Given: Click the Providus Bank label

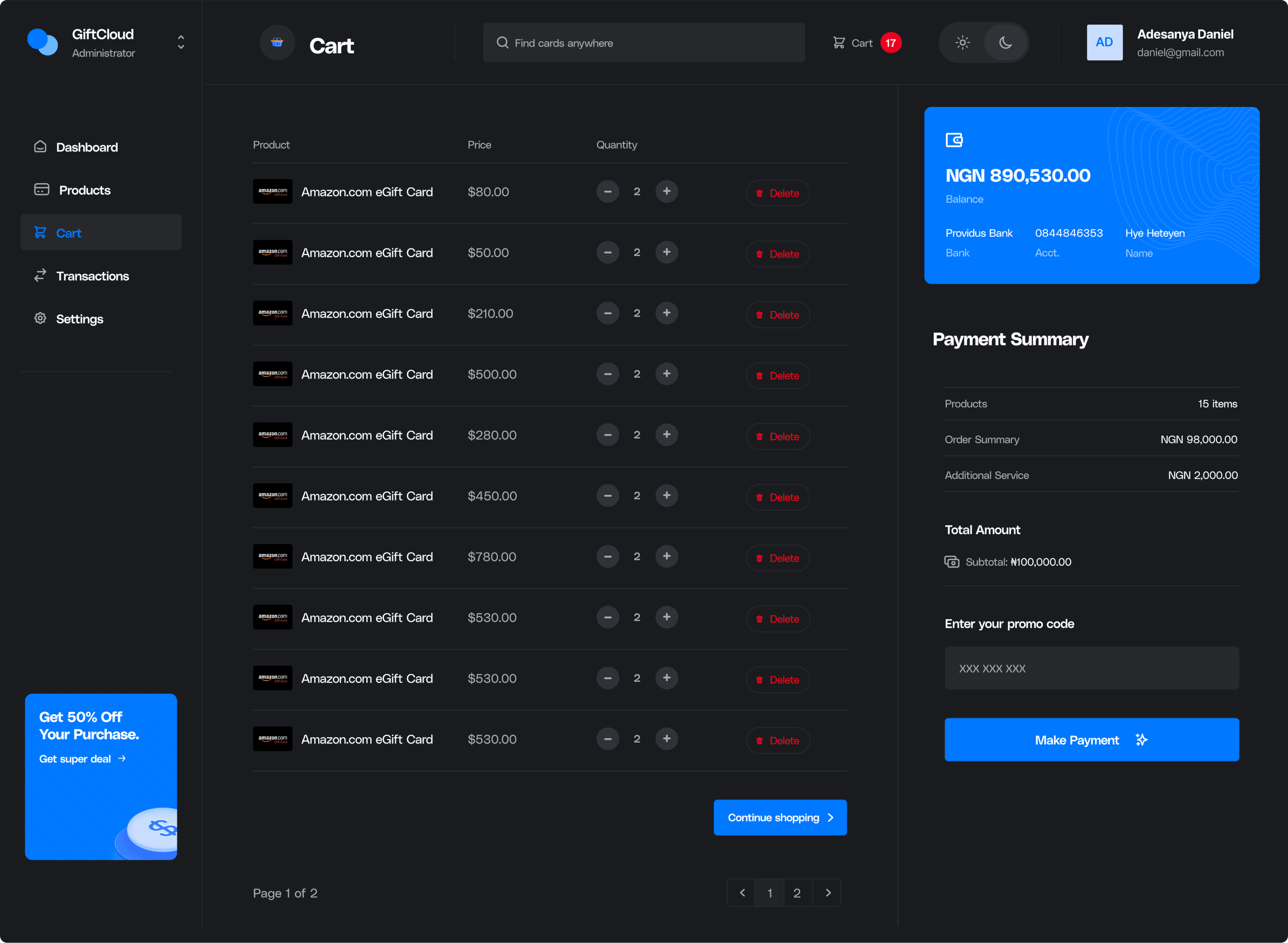Looking at the screenshot, I should (x=979, y=233).
